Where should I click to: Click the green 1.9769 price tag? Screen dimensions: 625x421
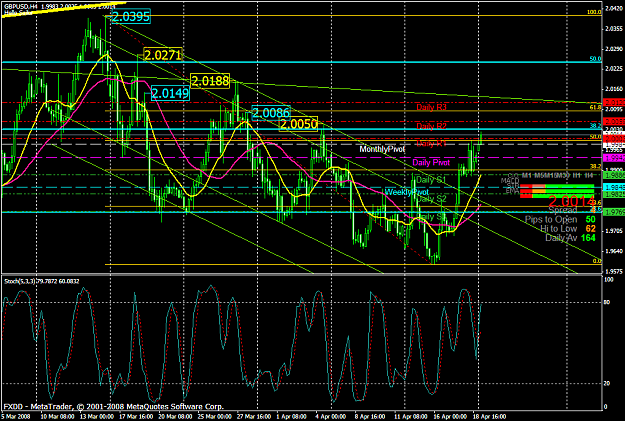(614, 212)
